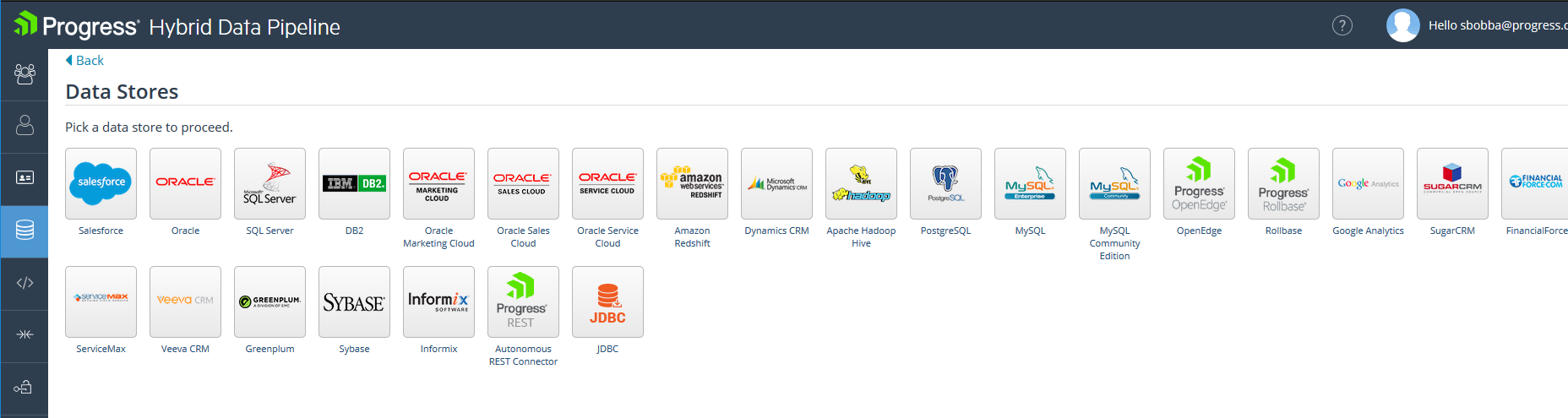The image size is (1568, 418).
Task: Click the Autonomous REST Connector label
Action: (x=523, y=355)
